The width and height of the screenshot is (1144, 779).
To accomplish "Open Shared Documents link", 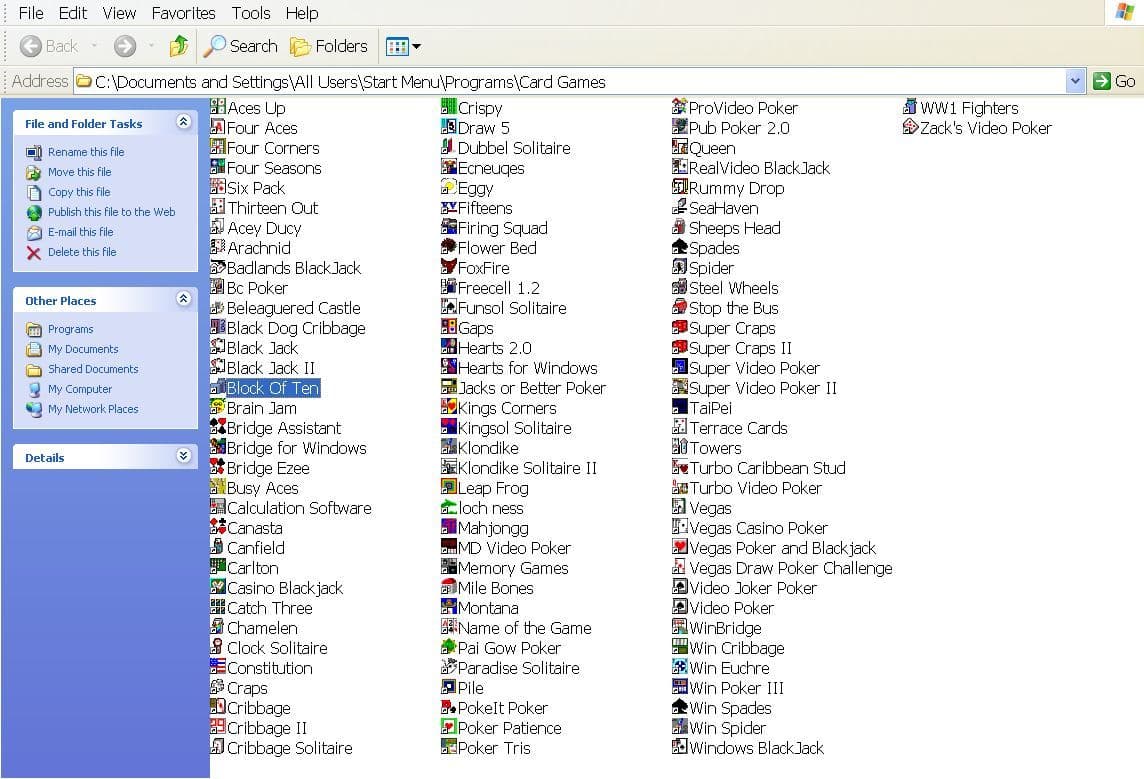I will (x=93, y=369).
